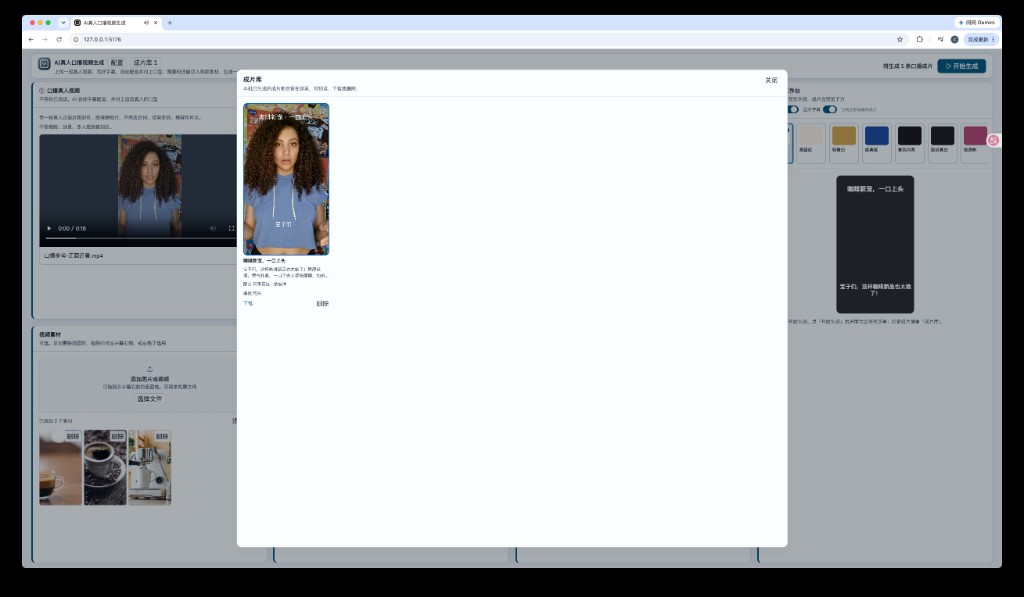Click the address bar showing 127.0.0.1:5176
Screen dimensions: 1024x597
pos(487,40)
